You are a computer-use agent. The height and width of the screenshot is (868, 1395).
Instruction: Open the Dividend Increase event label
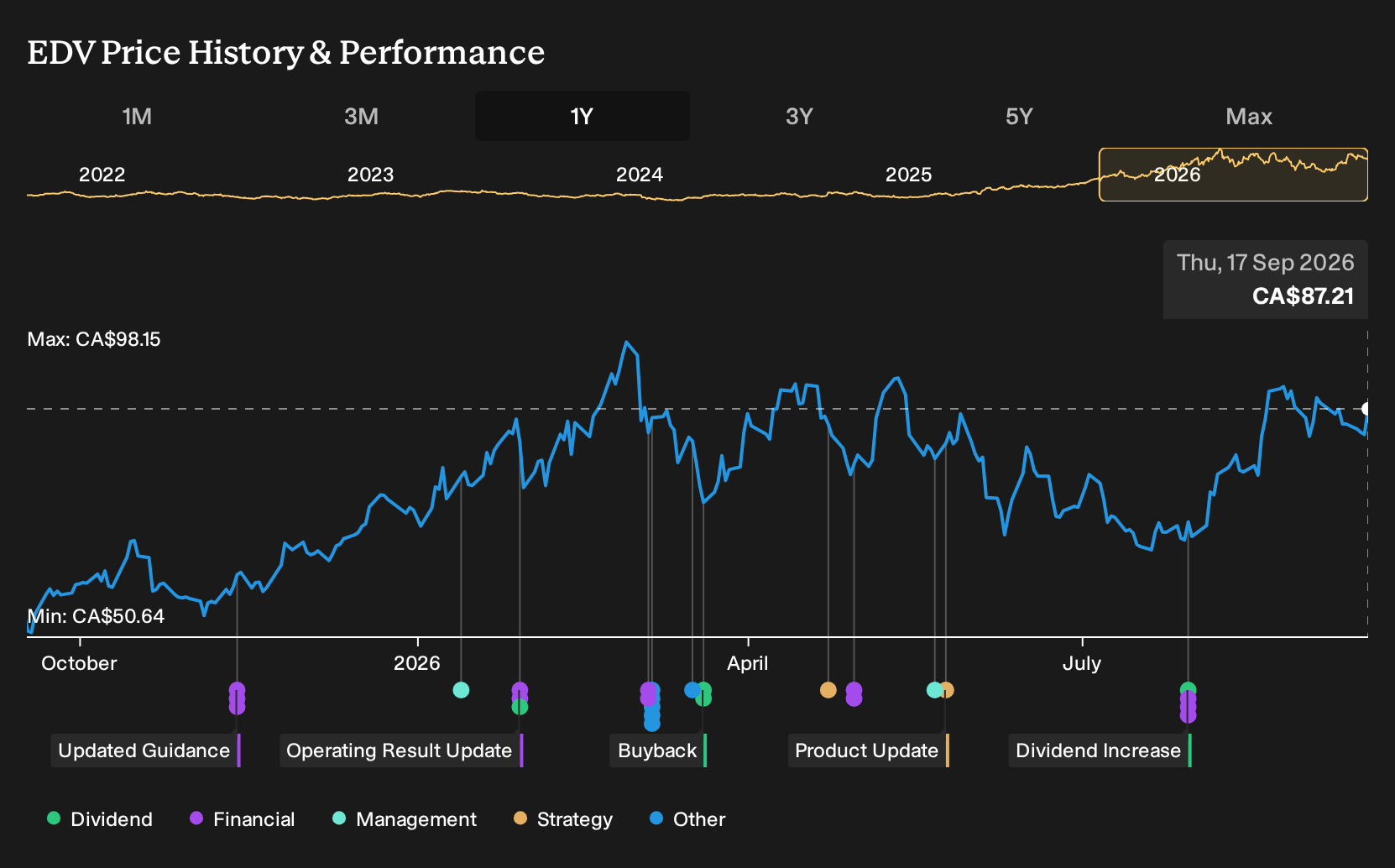1100,750
